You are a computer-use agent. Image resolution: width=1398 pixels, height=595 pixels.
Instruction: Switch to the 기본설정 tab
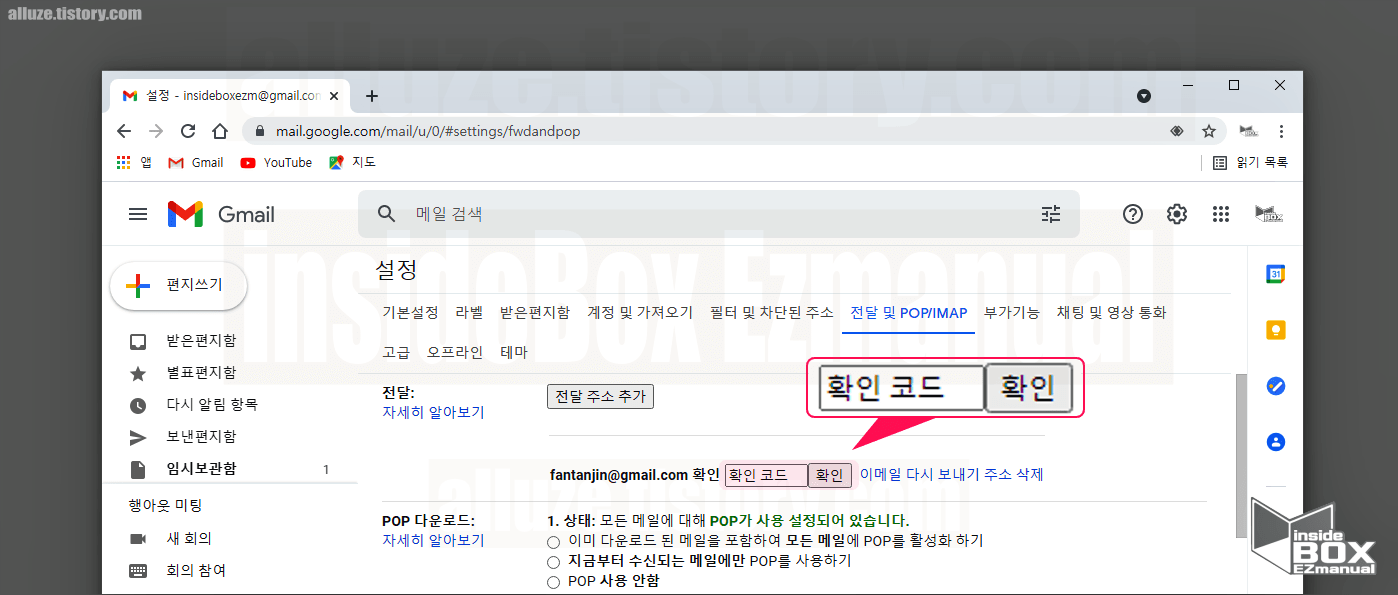tap(410, 313)
